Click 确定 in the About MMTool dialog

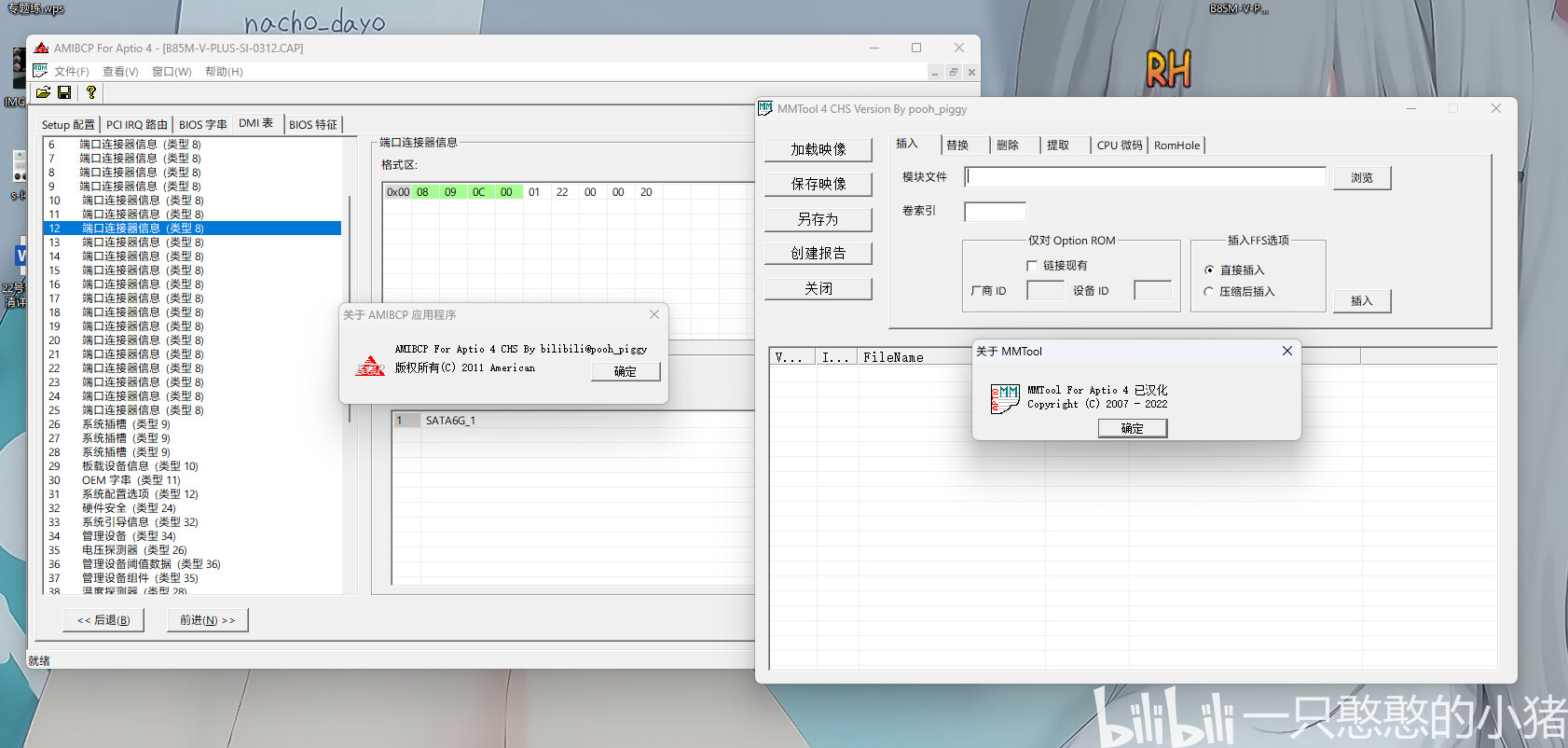point(1133,428)
